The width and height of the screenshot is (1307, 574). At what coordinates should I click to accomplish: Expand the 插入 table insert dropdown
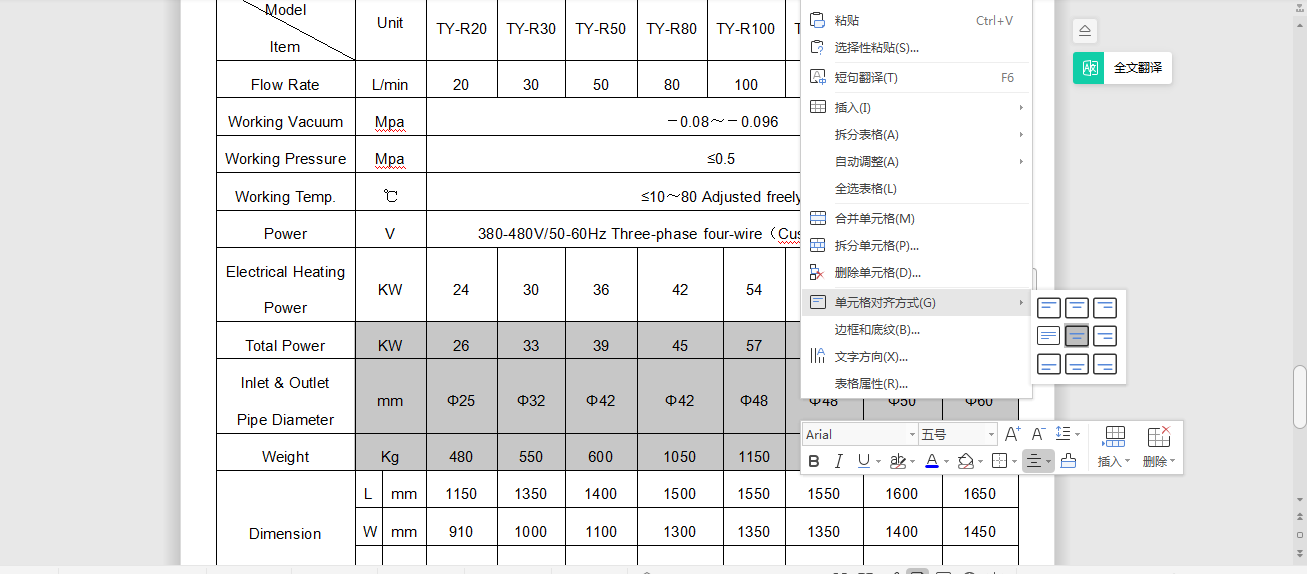coord(1114,461)
